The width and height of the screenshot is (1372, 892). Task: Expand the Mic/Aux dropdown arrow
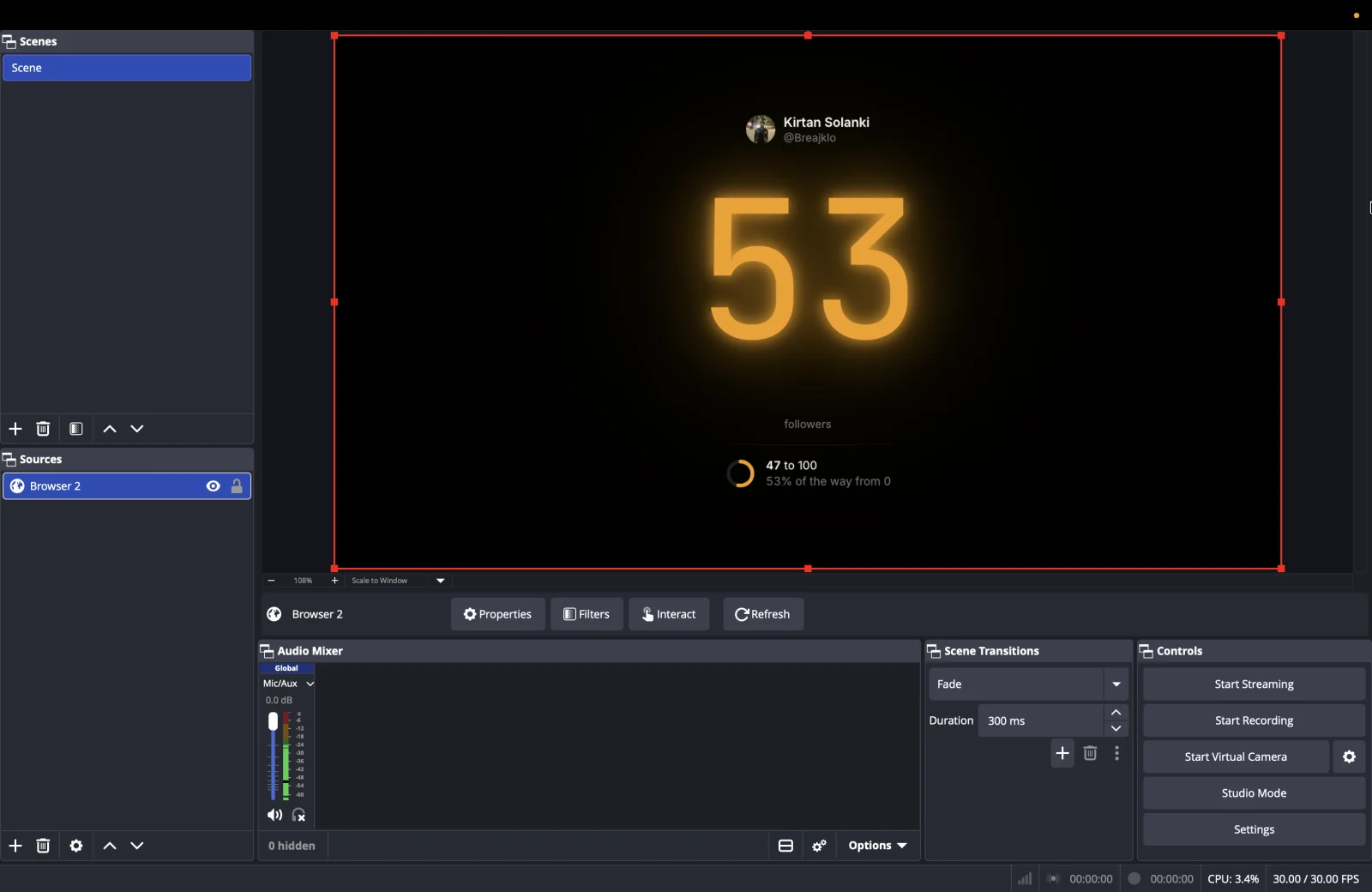click(x=310, y=684)
